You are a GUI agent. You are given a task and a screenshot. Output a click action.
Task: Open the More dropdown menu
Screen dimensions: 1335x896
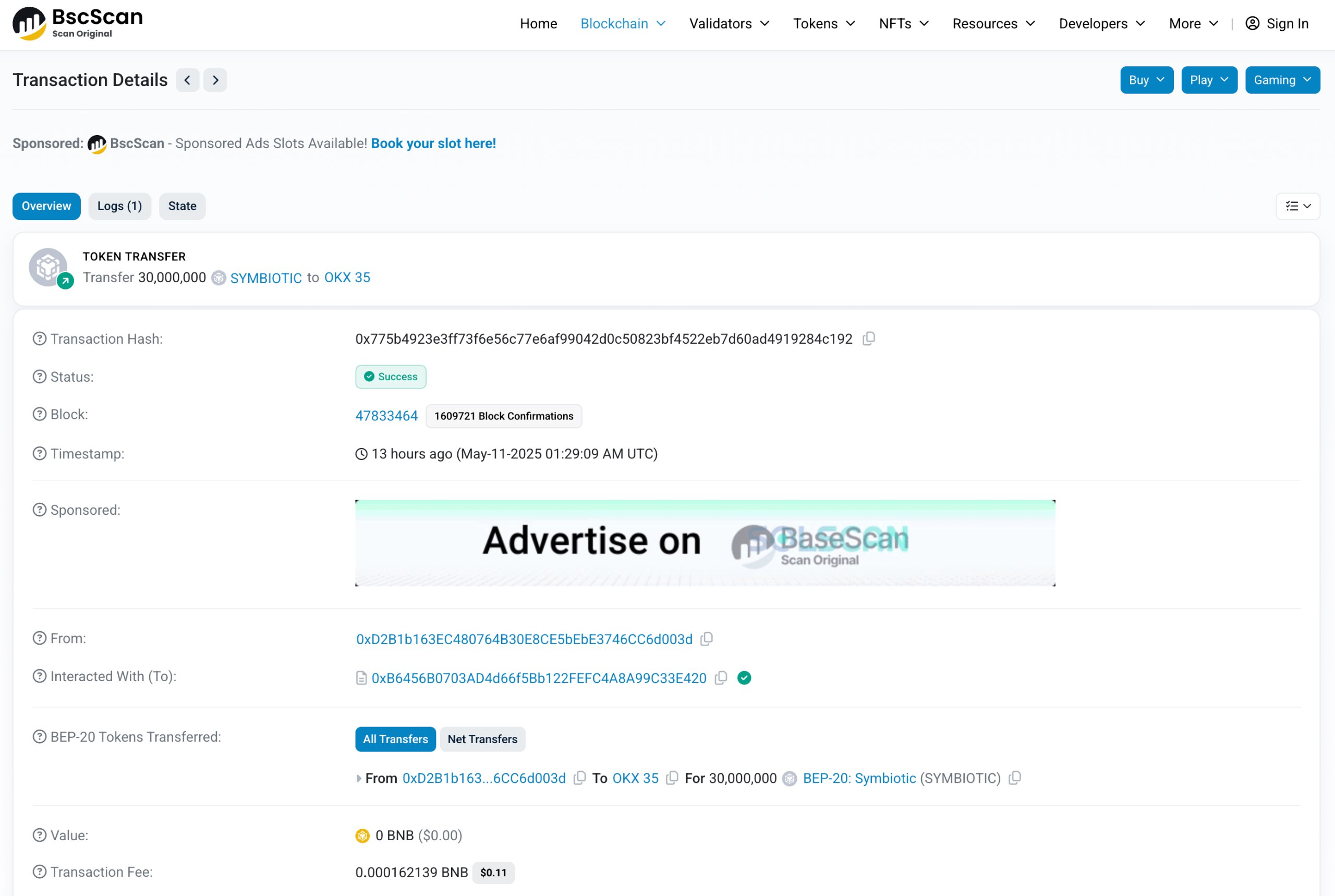(1193, 23)
